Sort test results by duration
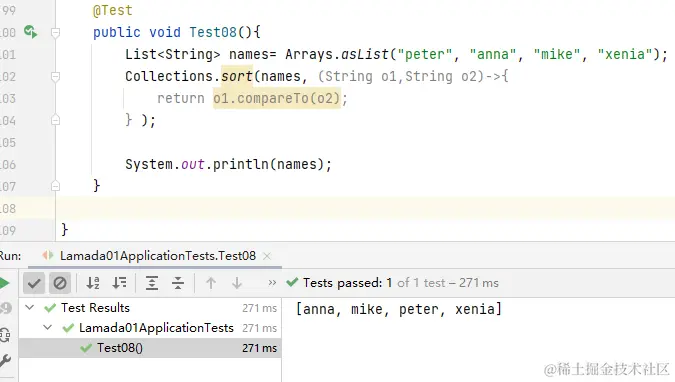Viewport: 675px width, 382px height. (x=119, y=283)
